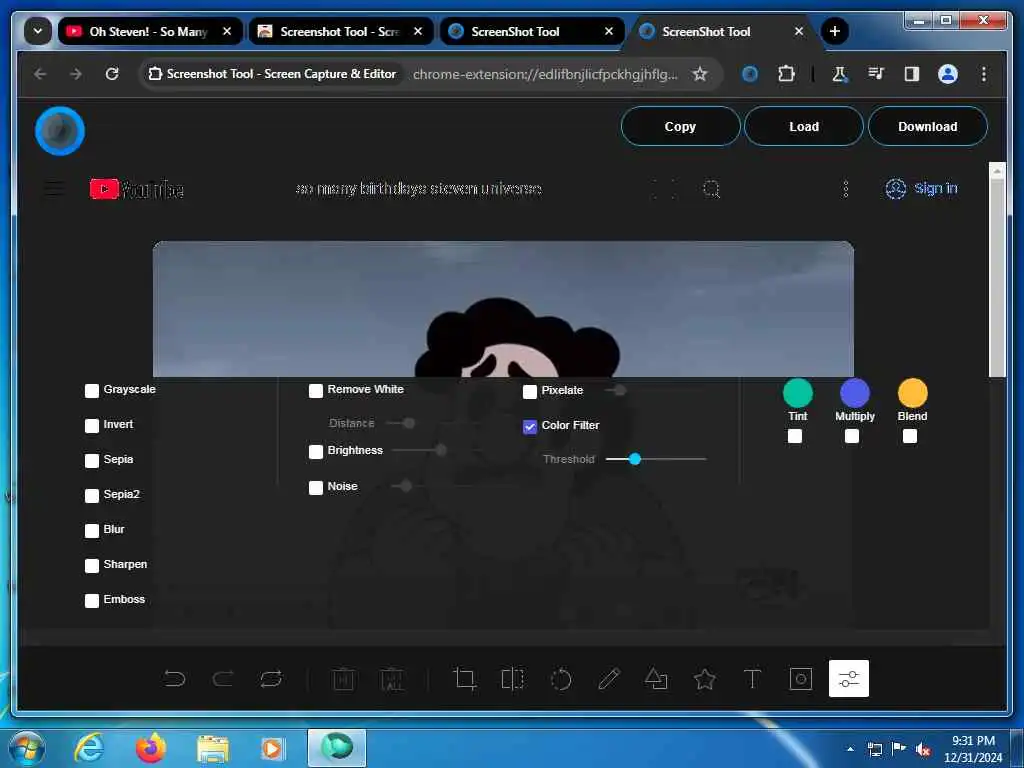Enable the Sepia filter checkbox

(91, 460)
